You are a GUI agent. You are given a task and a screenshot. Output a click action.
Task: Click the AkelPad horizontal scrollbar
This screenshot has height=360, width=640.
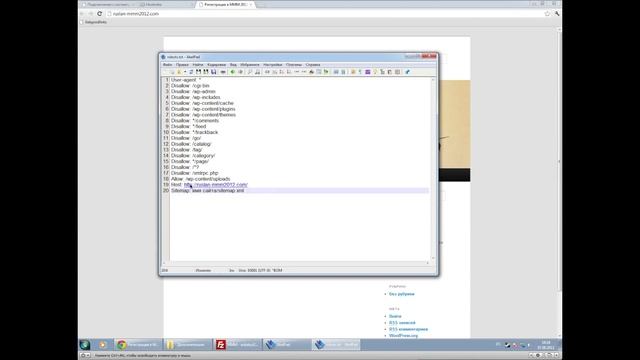pos(296,263)
